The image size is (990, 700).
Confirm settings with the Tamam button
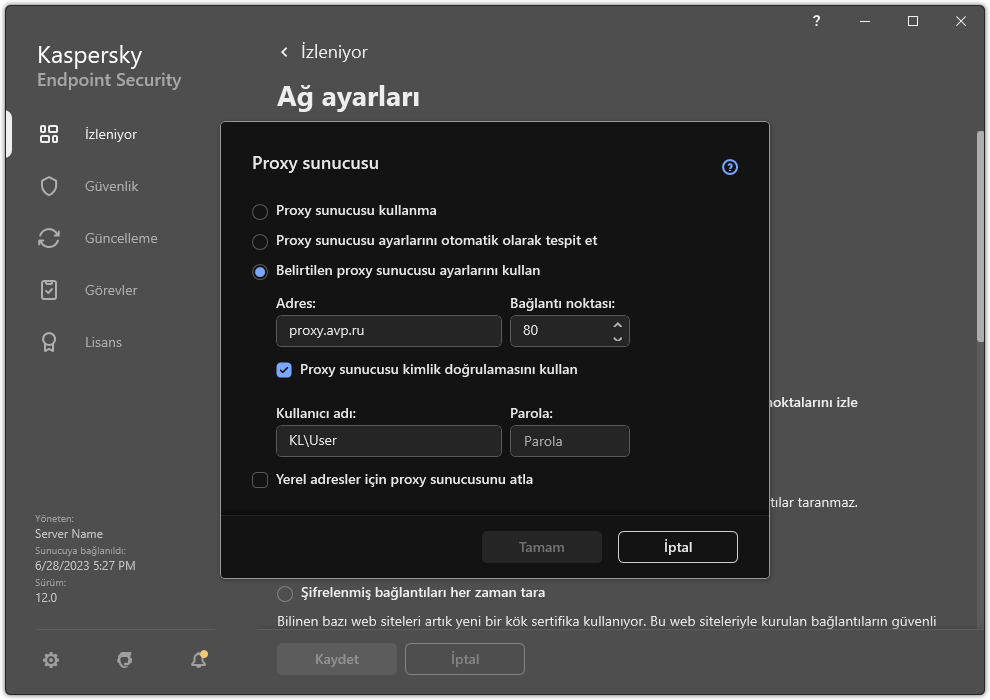[541, 547]
